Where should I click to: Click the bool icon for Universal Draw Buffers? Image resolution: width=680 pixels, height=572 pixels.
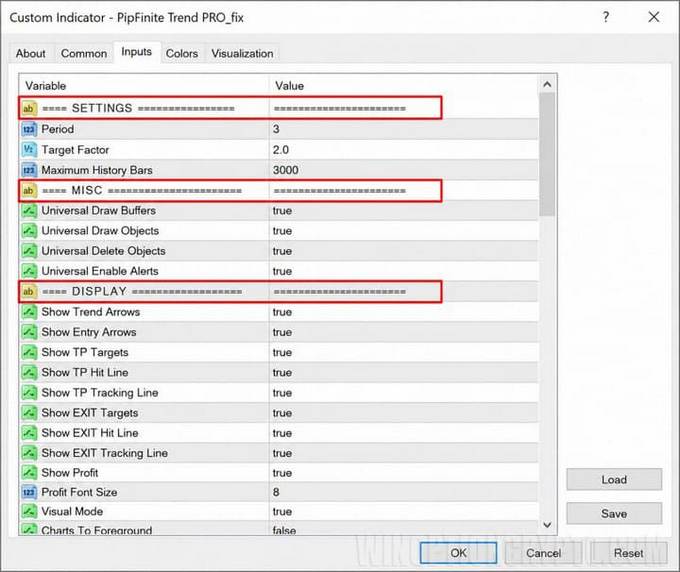[29, 211]
